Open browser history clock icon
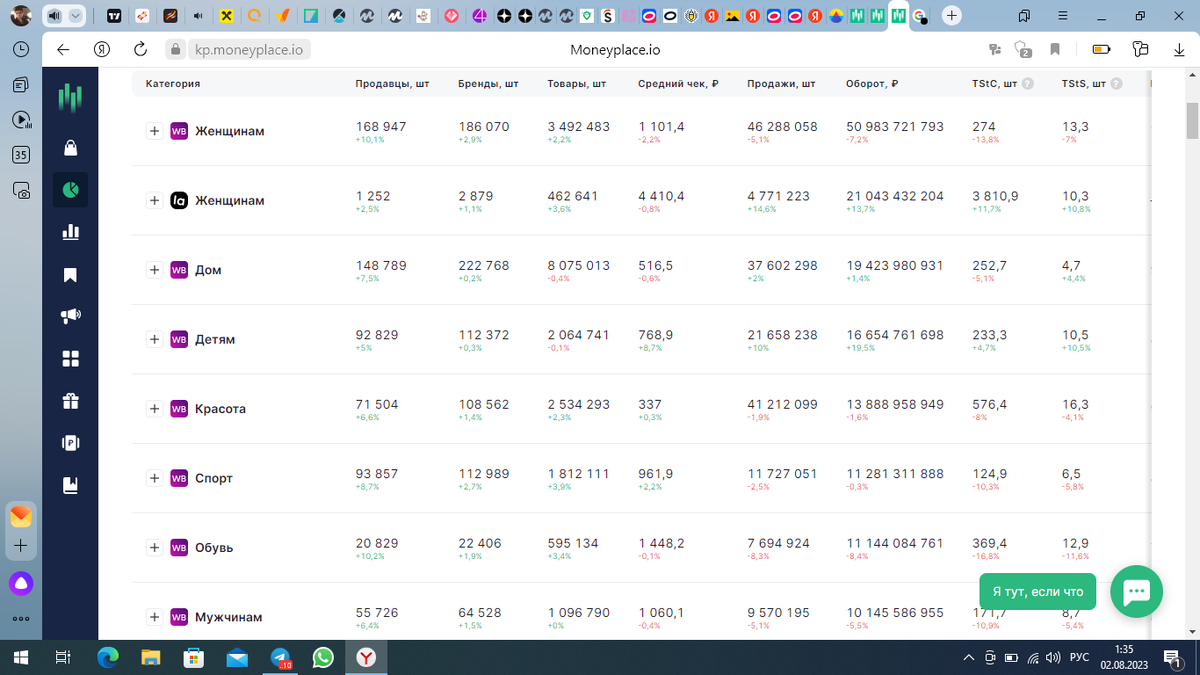This screenshot has width=1200, height=675. click(x=21, y=49)
